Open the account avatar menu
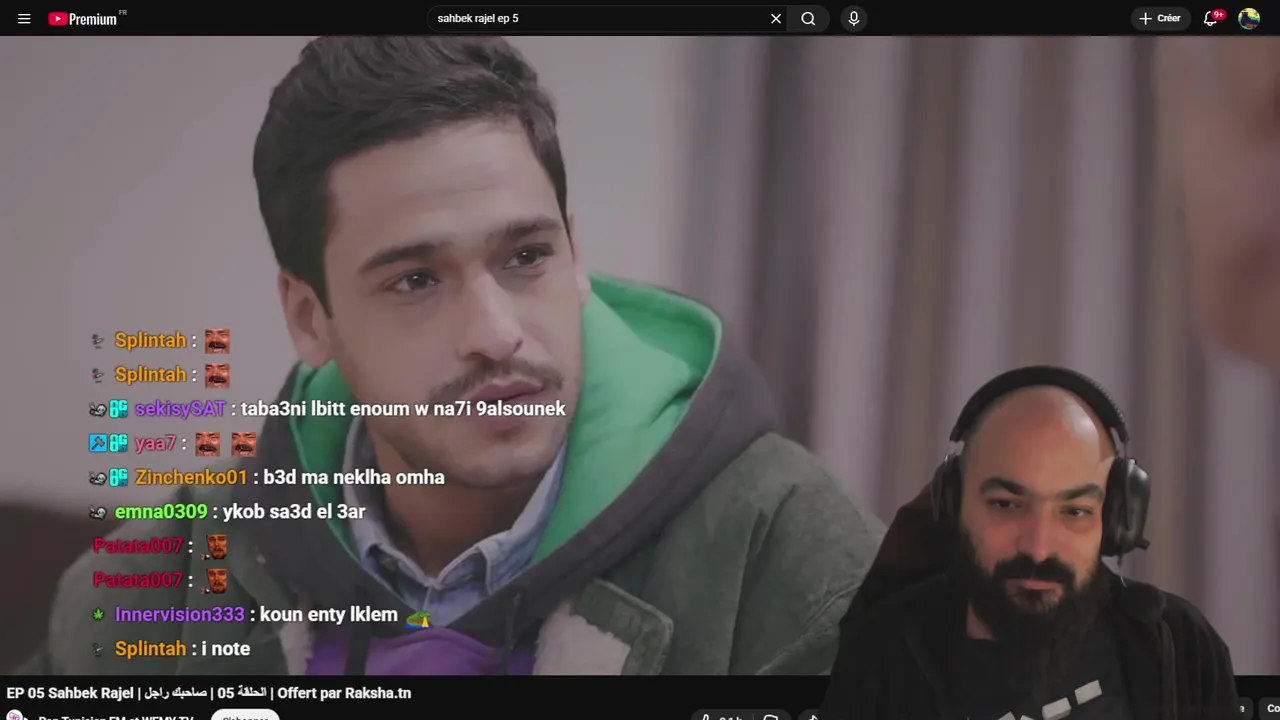 coord(1249,18)
